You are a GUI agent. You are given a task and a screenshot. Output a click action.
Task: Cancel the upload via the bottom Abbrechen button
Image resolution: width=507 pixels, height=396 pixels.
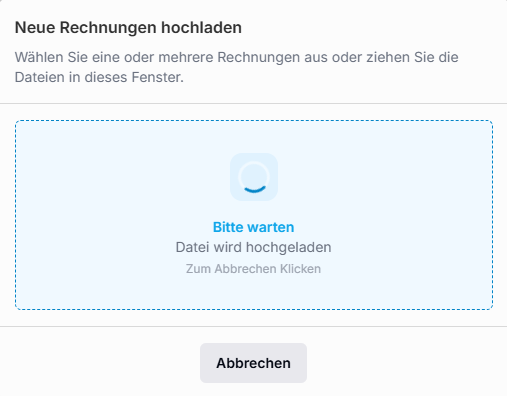click(253, 363)
